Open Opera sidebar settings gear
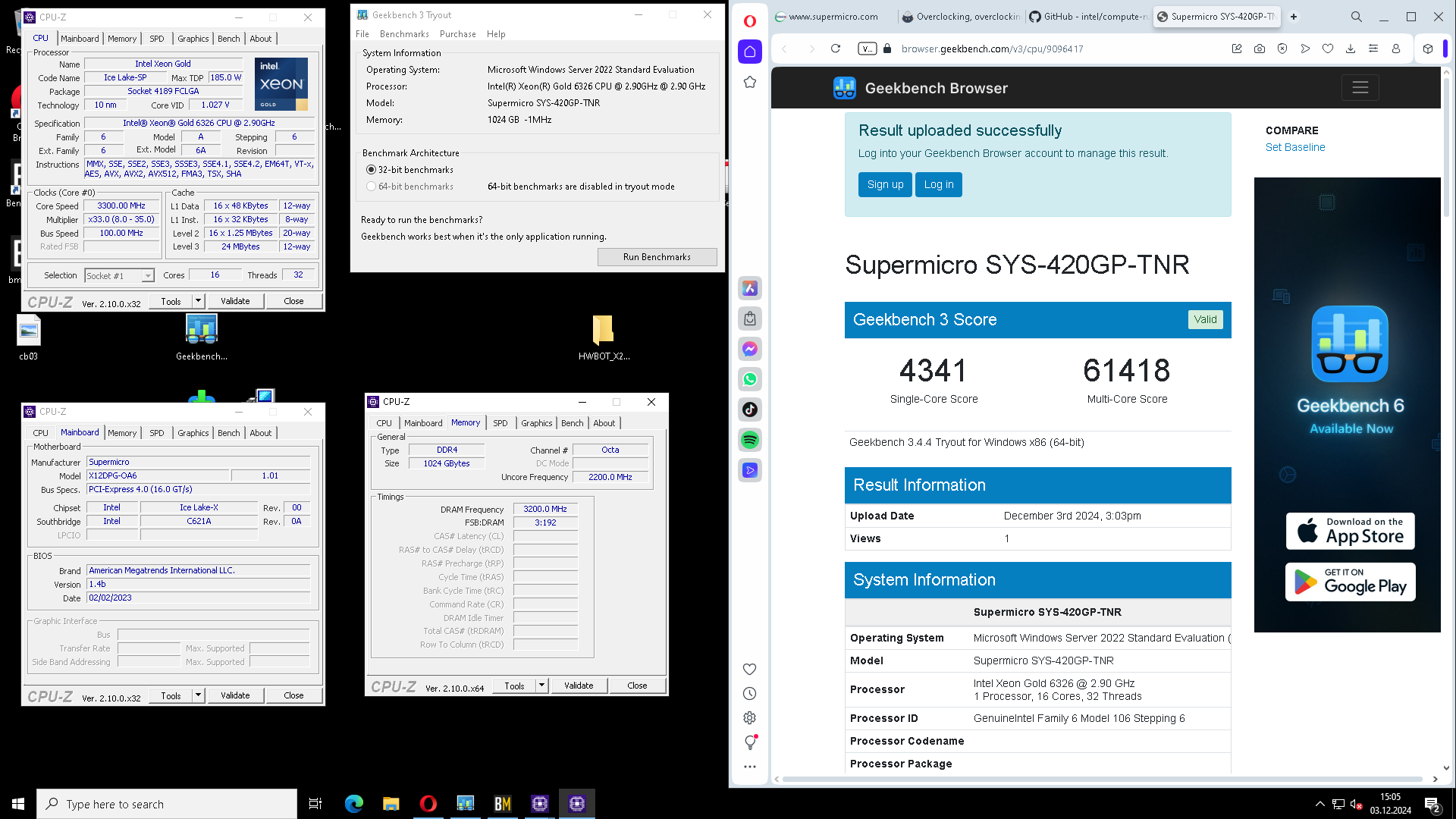1456x819 pixels. pyautogui.click(x=749, y=717)
